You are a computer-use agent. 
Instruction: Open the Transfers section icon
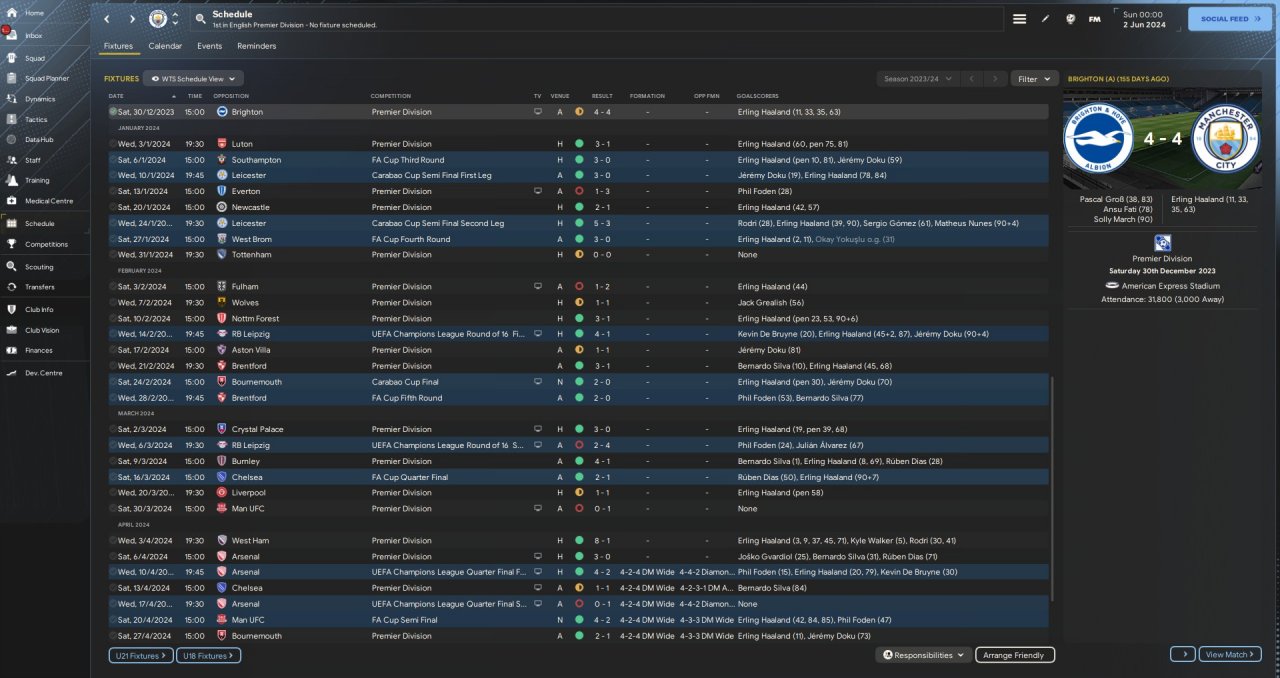(13, 287)
